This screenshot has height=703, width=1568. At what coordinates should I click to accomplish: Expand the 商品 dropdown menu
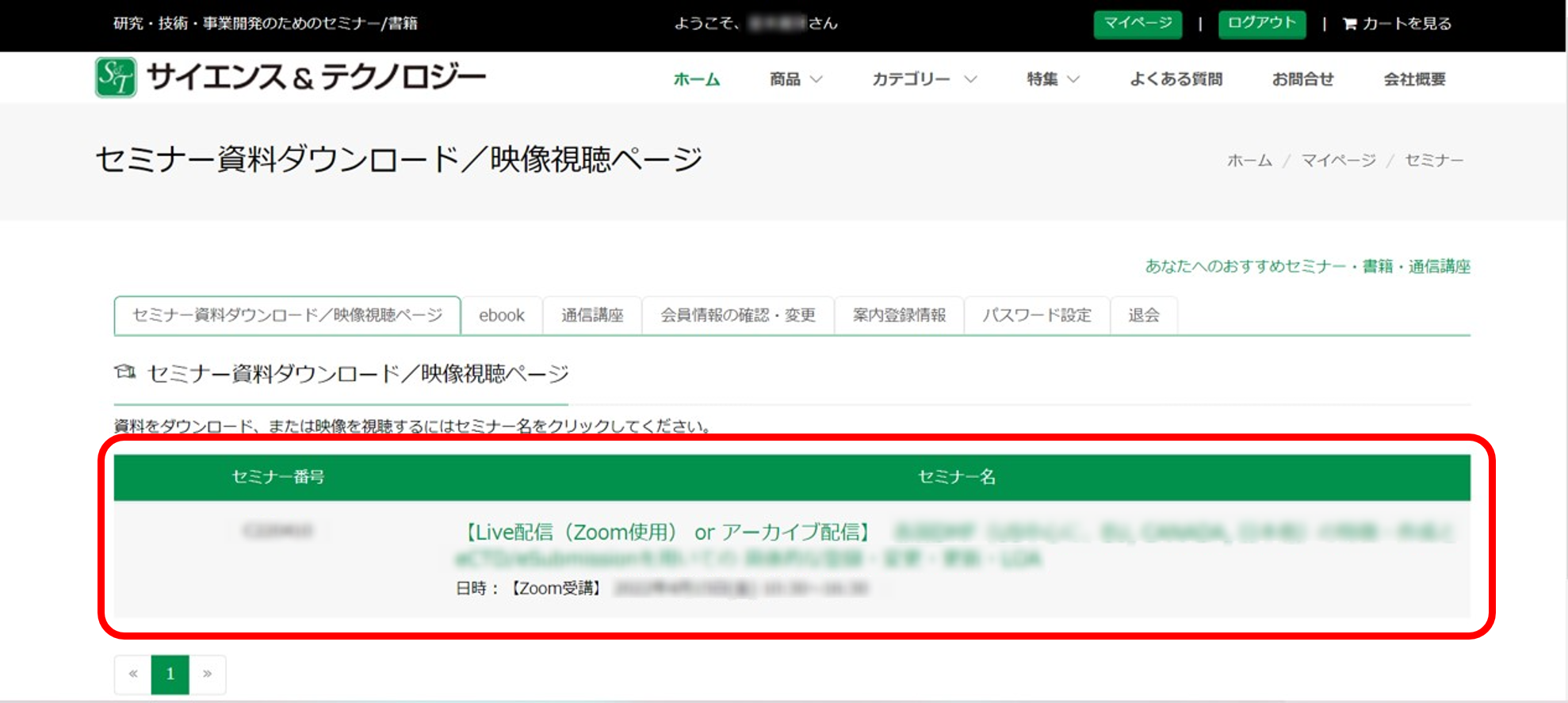[x=795, y=79]
